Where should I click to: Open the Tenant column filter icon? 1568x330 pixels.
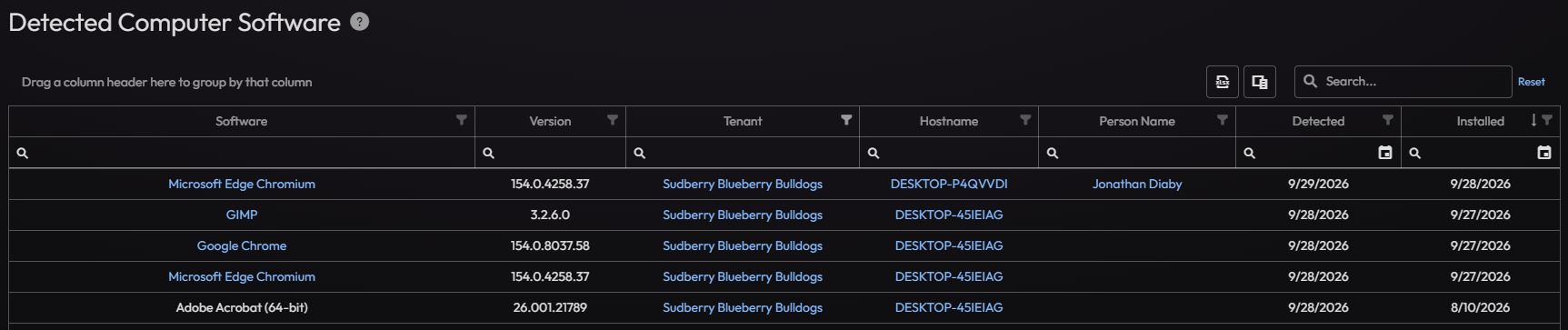pyautogui.click(x=846, y=120)
